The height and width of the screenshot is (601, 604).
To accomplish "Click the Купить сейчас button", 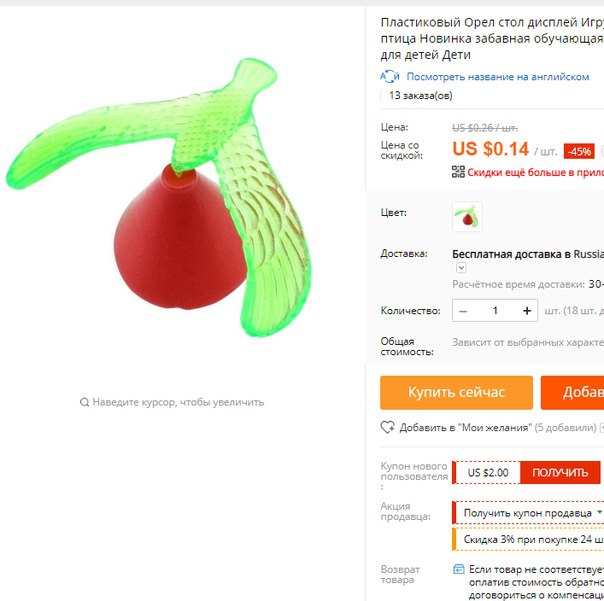I will 456,393.
